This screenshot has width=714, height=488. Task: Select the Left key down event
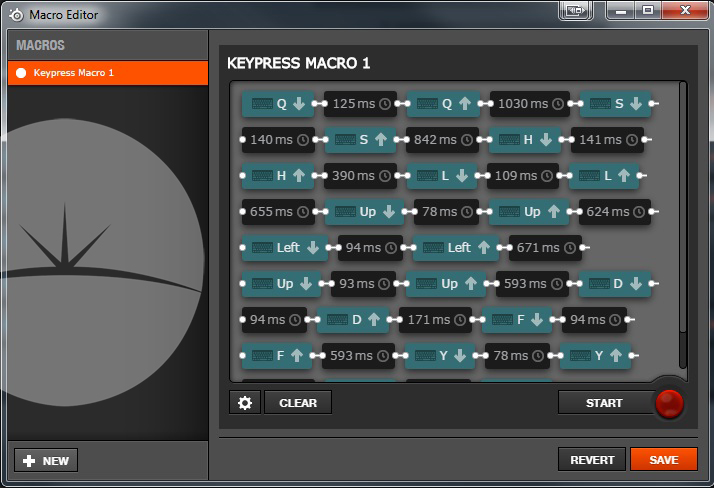(285, 248)
